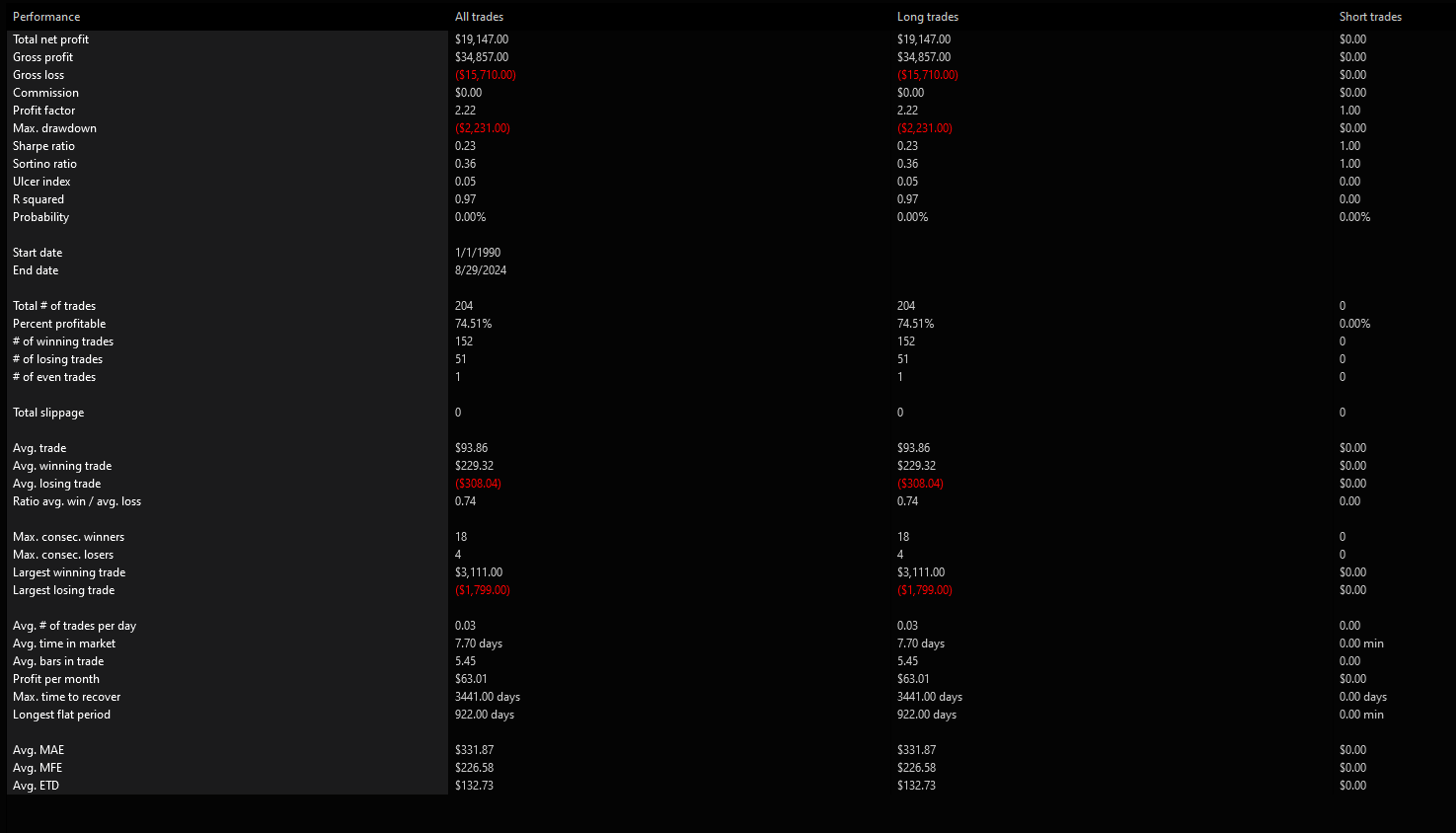
Task: Select the '# of losing trades' label
Action: click(57, 359)
